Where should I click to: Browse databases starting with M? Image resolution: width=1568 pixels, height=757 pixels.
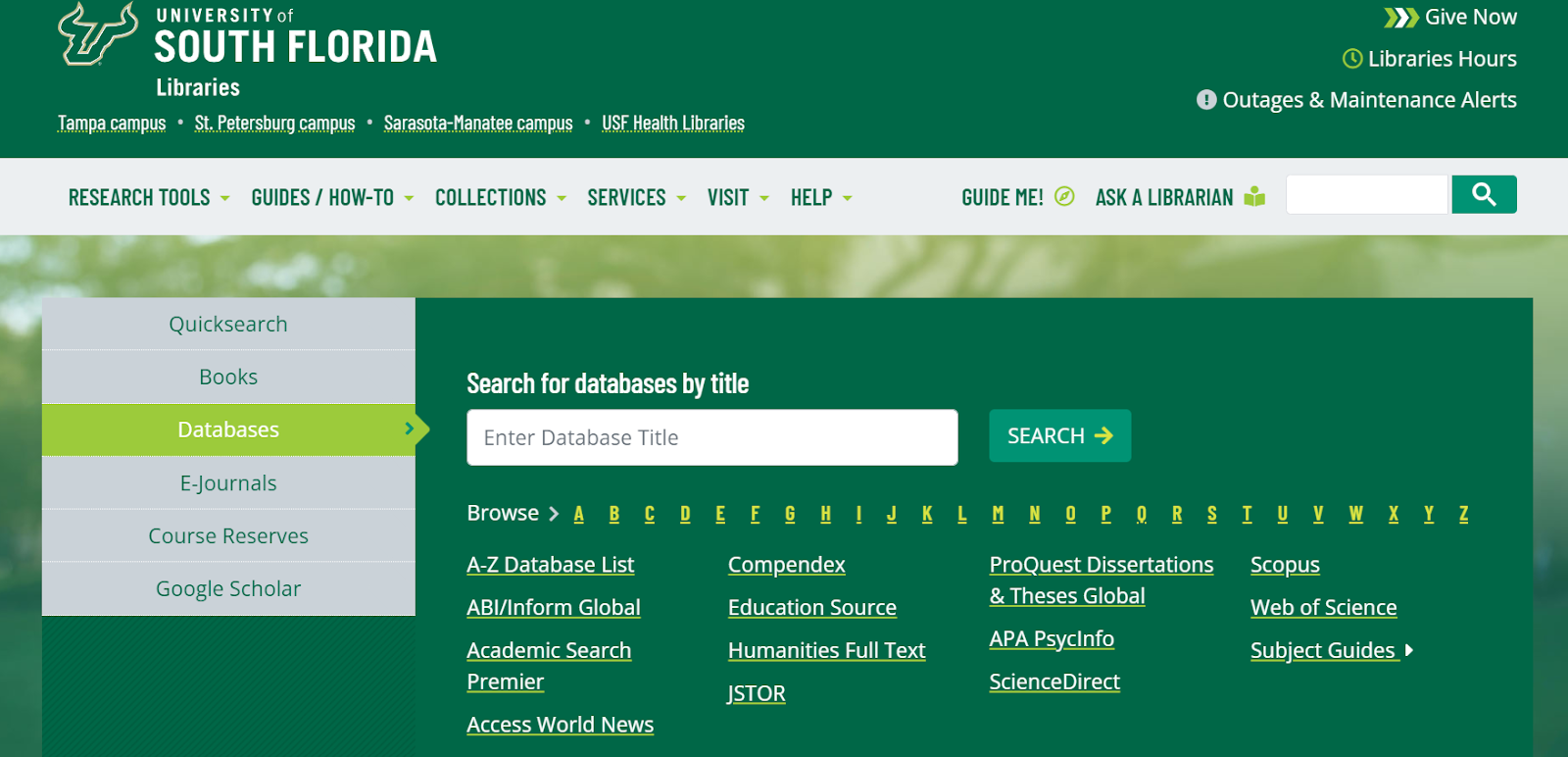tap(998, 514)
